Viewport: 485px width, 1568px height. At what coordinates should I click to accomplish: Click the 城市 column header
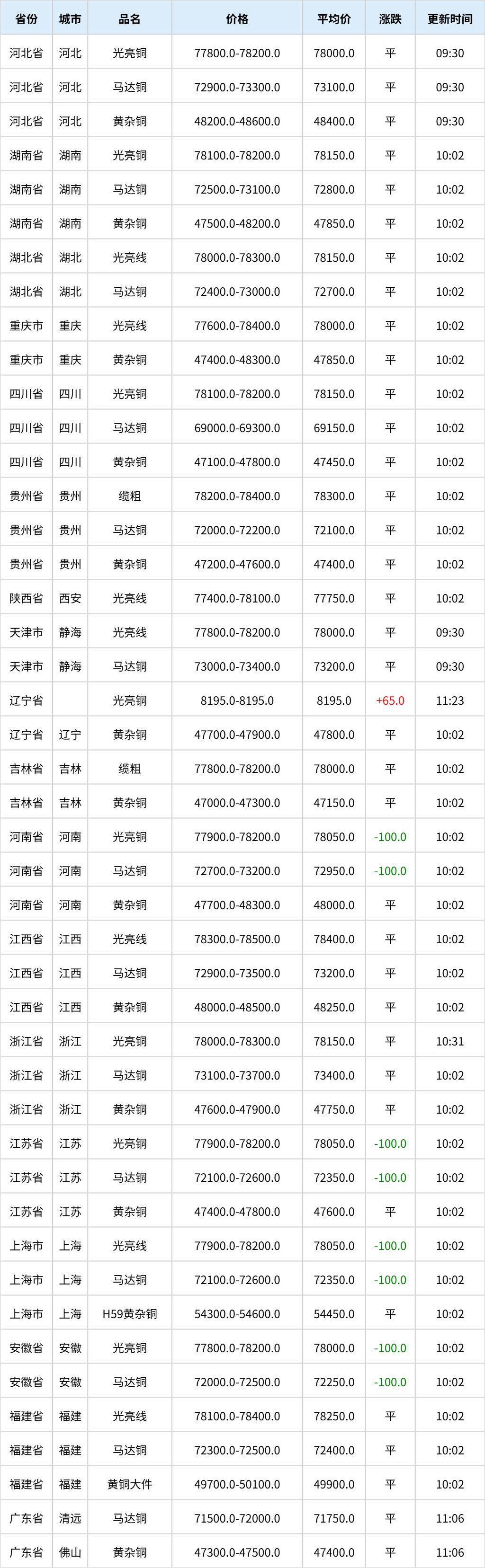point(70,19)
